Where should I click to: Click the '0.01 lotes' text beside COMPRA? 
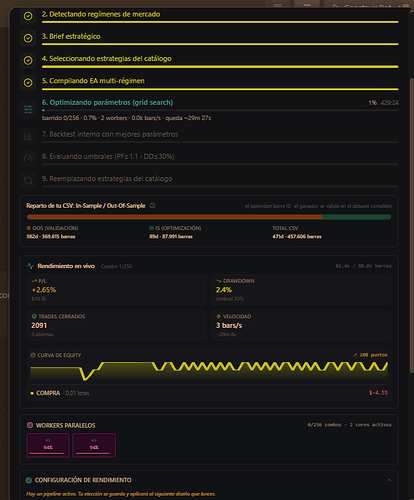point(77,393)
